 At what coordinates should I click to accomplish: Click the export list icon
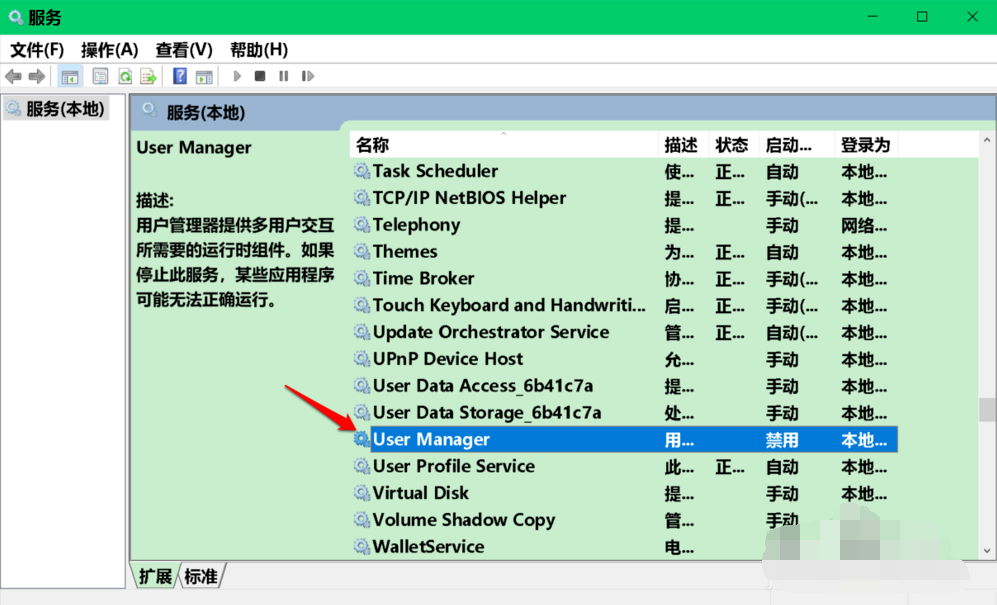pos(148,76)
